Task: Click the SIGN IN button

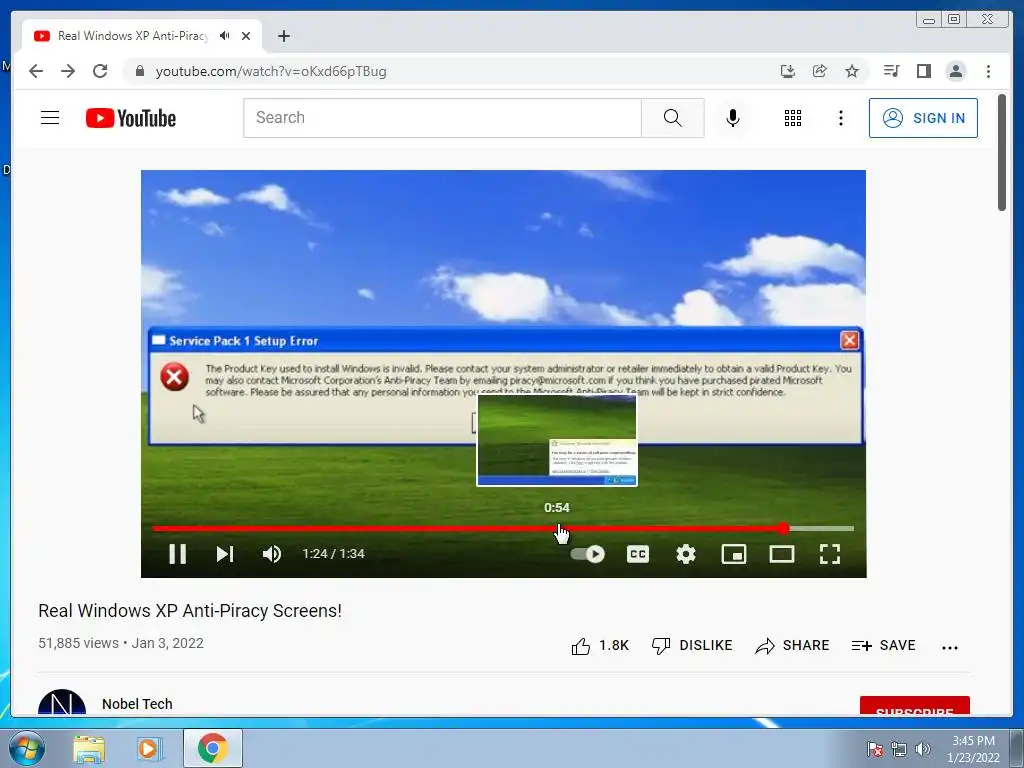Action: [923, 118]
